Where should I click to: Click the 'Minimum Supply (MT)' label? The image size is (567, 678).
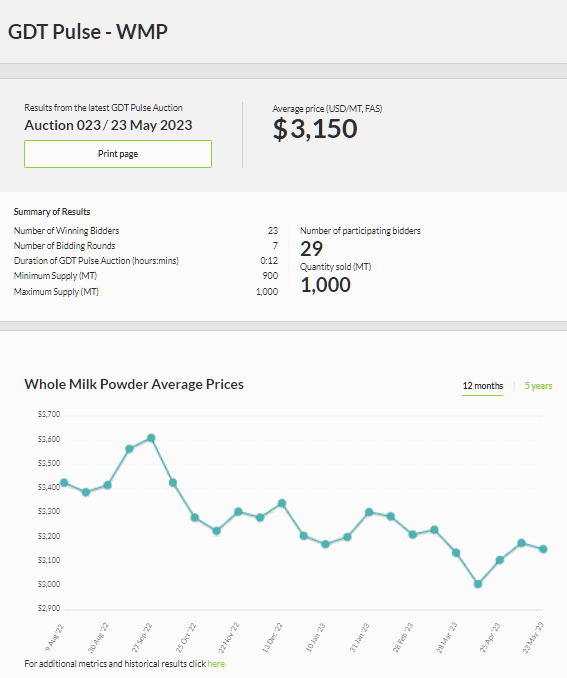pyautogui.click(x=55, y=276)
